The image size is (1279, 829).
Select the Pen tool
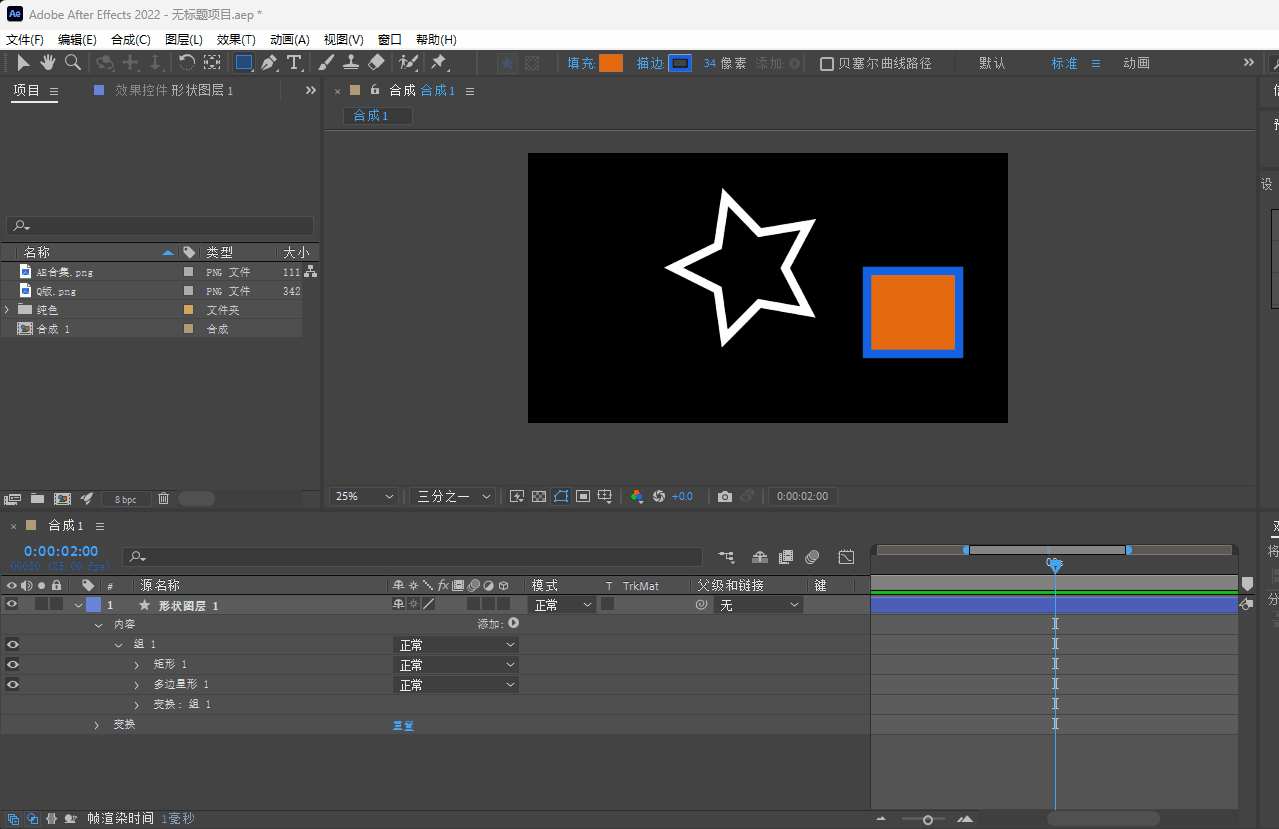point(269,63)
